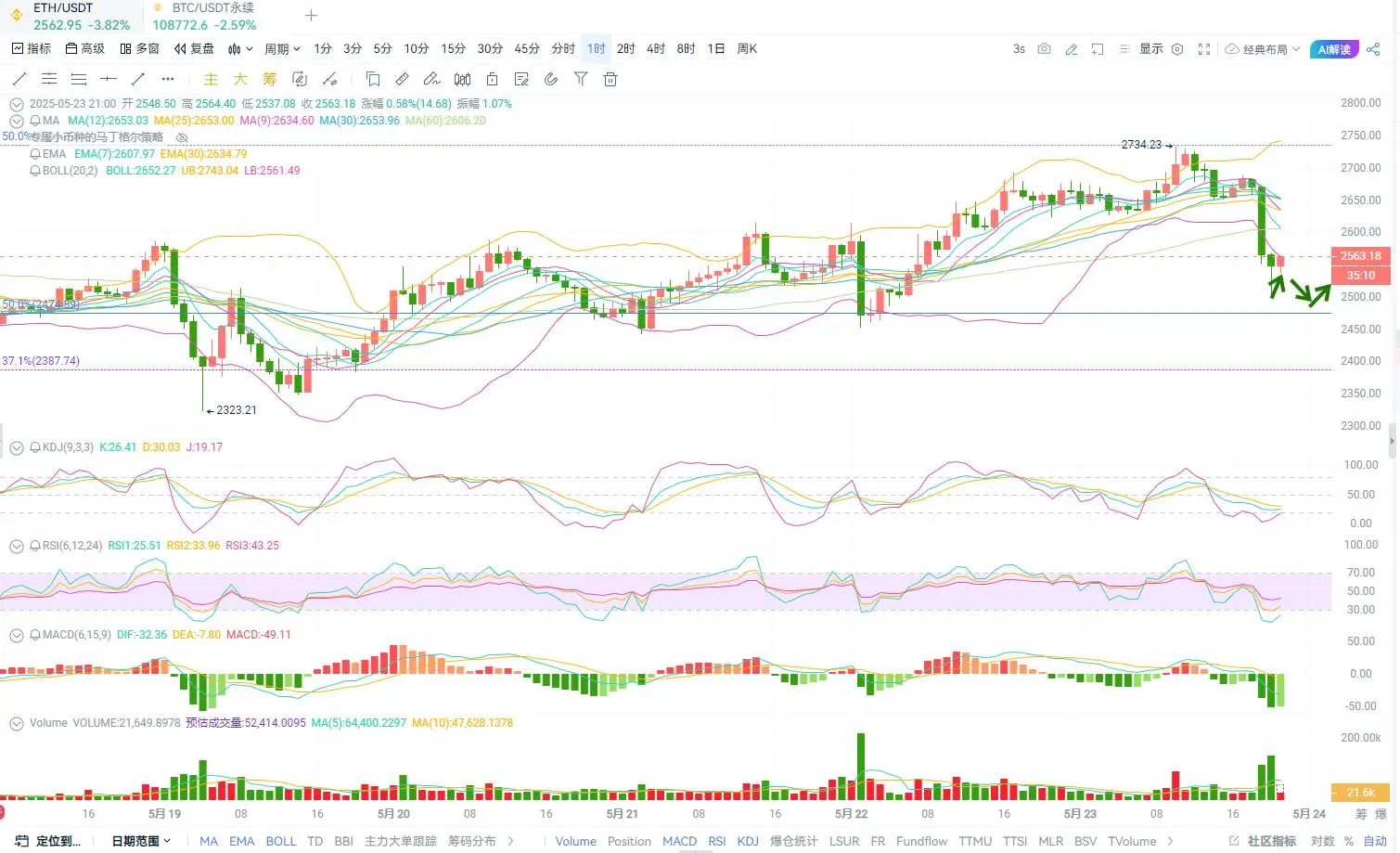The width and height of the screenshot is (1400, 853).
Task: Add a new symbol tab with plus
Action: (x=311, y=16)
